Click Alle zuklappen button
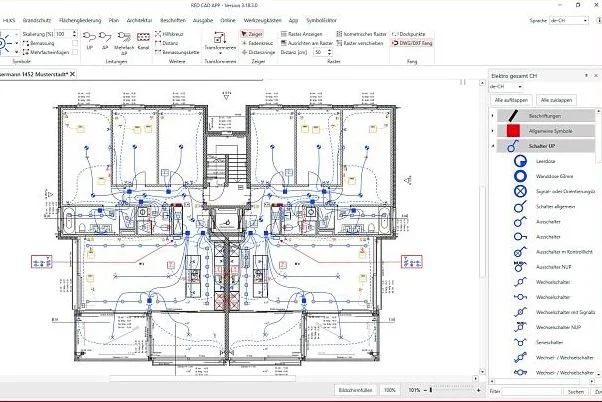 (556, 100)
